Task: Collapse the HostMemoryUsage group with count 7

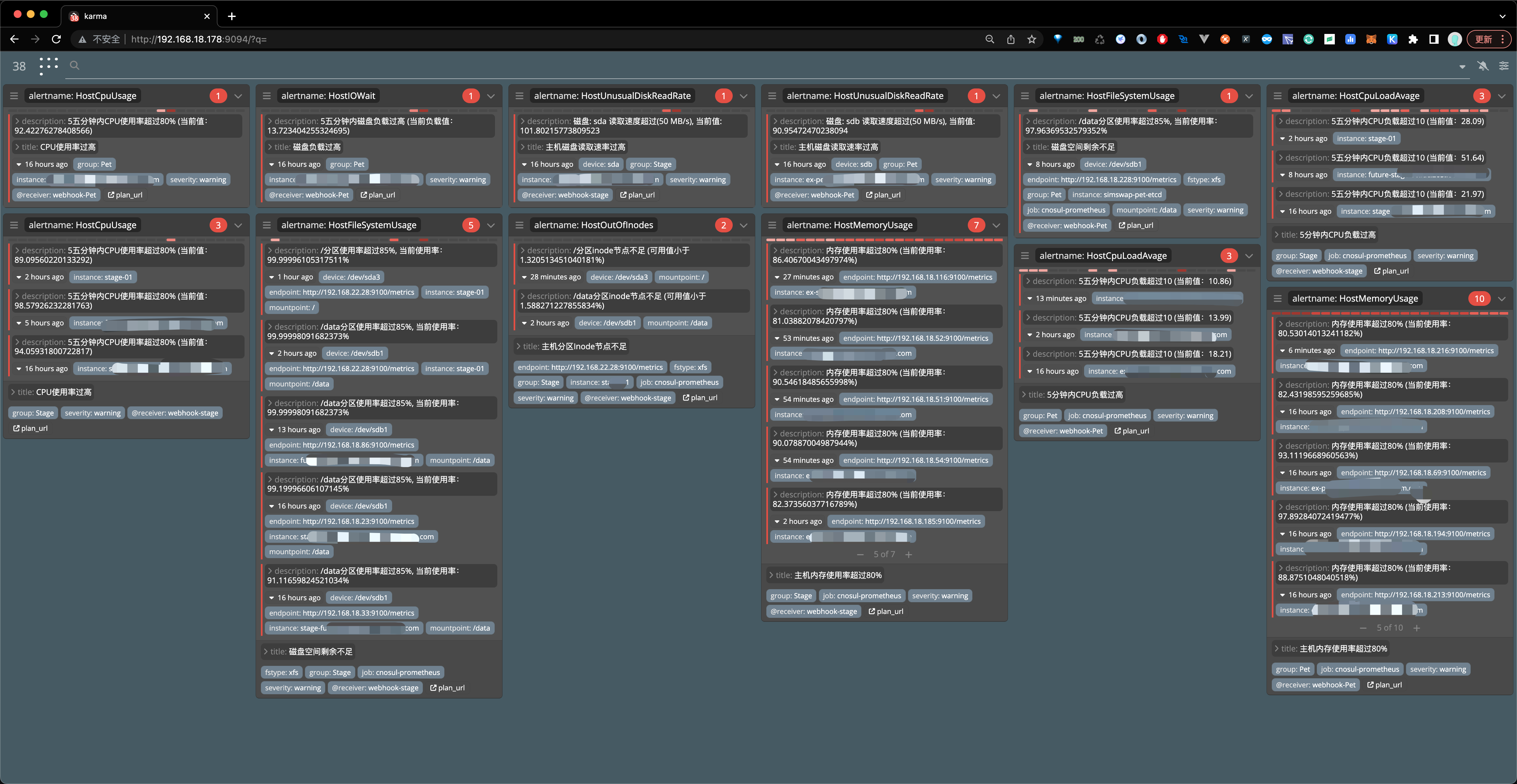Action: [x=997, y=225]
